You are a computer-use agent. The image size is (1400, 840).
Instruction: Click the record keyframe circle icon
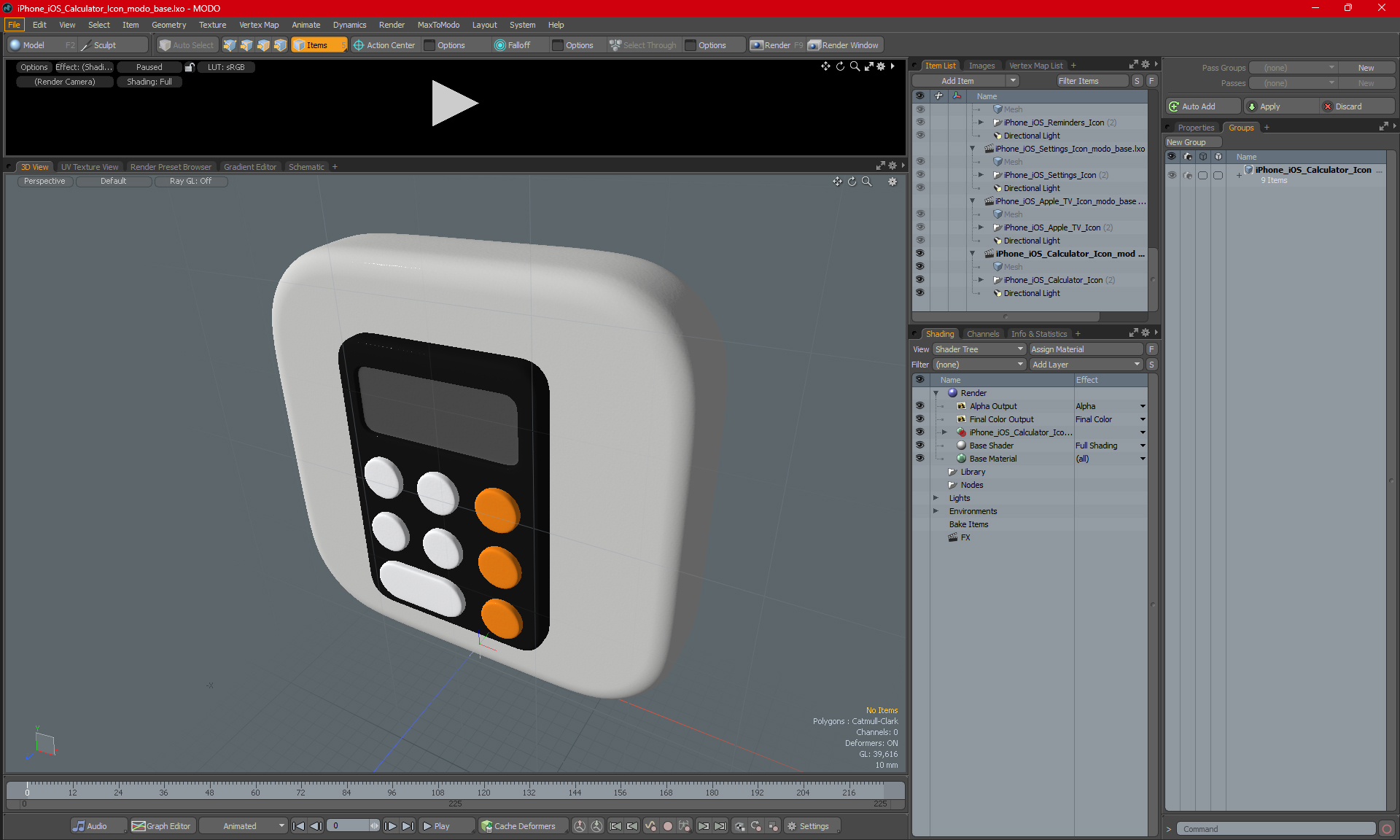tap(667, 826)
